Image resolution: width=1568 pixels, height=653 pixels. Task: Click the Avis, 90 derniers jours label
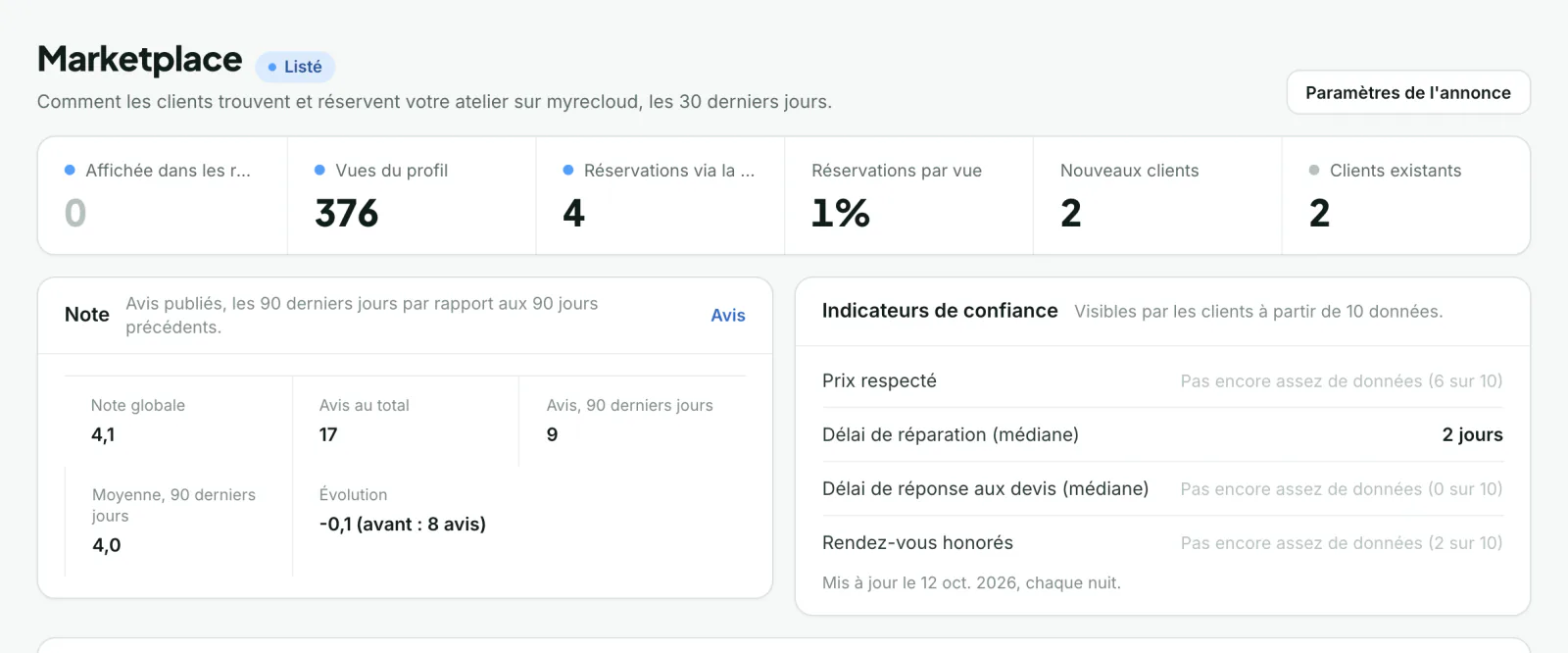point(629,405)
